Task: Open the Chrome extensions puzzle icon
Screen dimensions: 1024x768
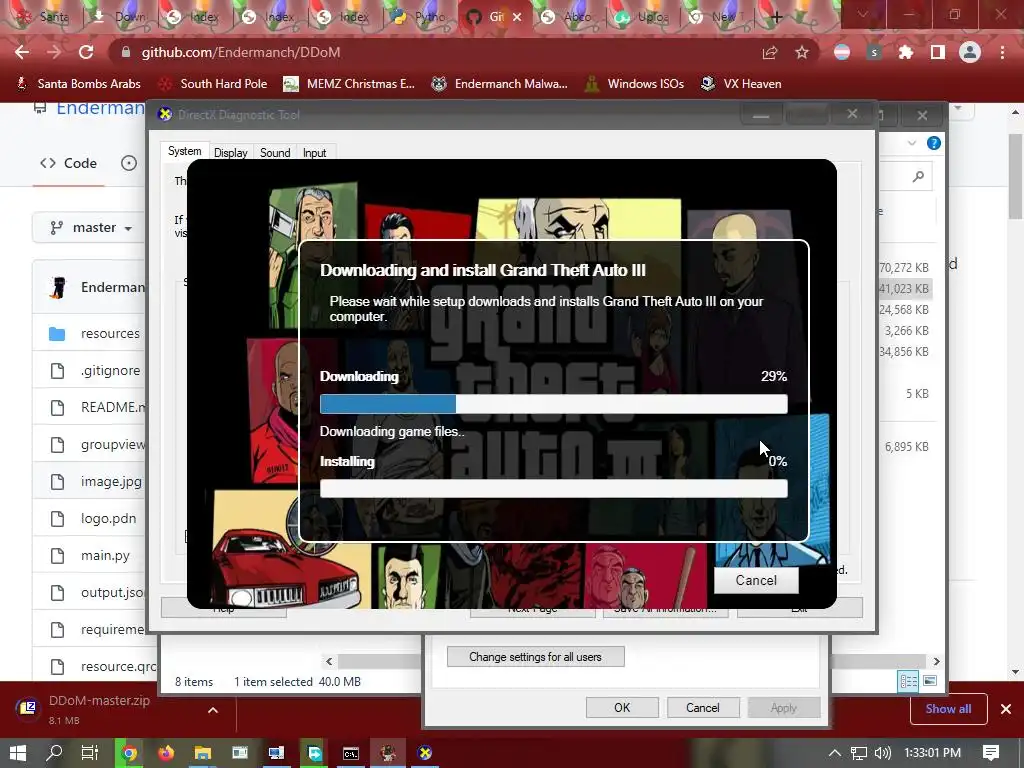Action: point(906,52)
